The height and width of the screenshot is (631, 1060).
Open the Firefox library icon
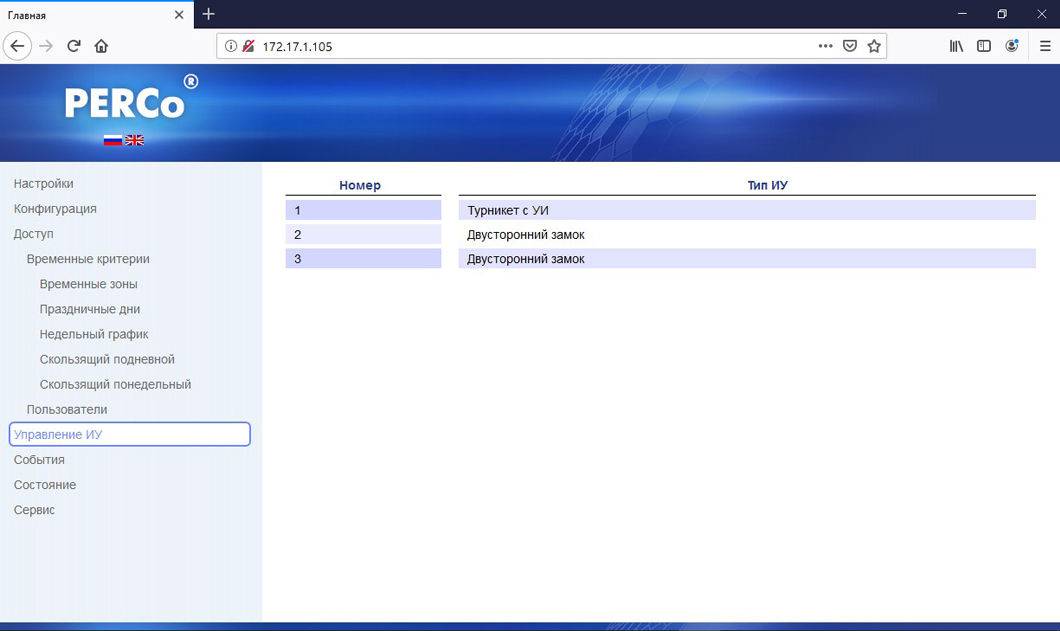(956, 46)
